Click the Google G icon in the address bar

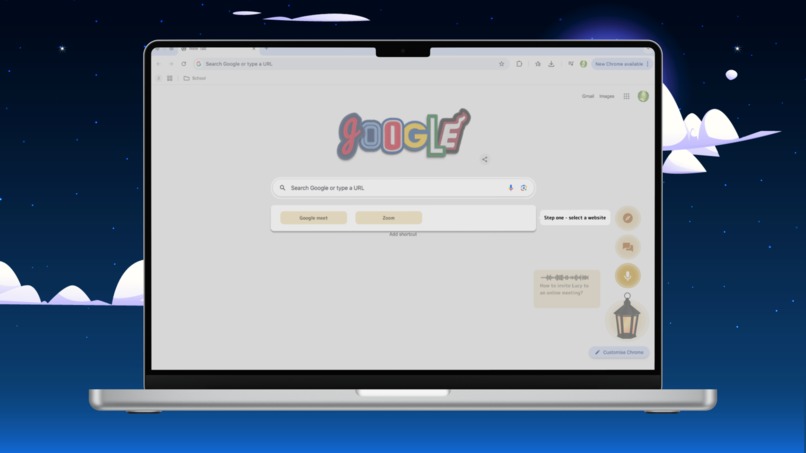pos(199,64)
